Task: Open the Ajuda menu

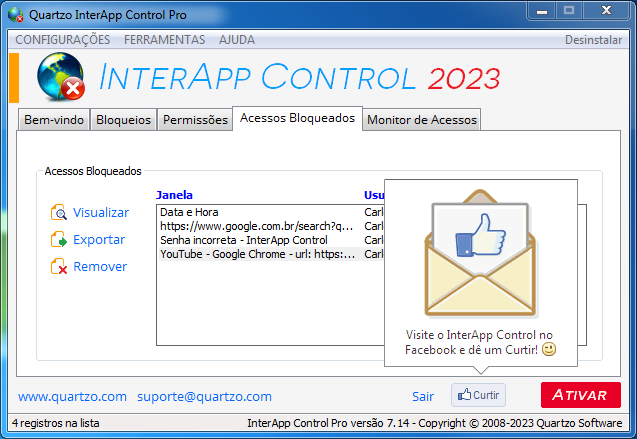Action: coord(236,40)
